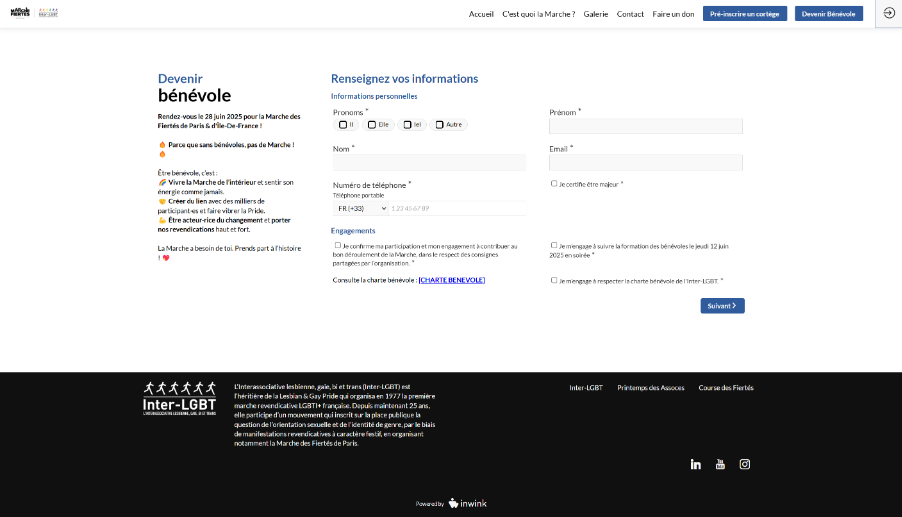Open "C'est quoi la Marche ?" menu
The image size is (902, 517).
coord(538,14)
